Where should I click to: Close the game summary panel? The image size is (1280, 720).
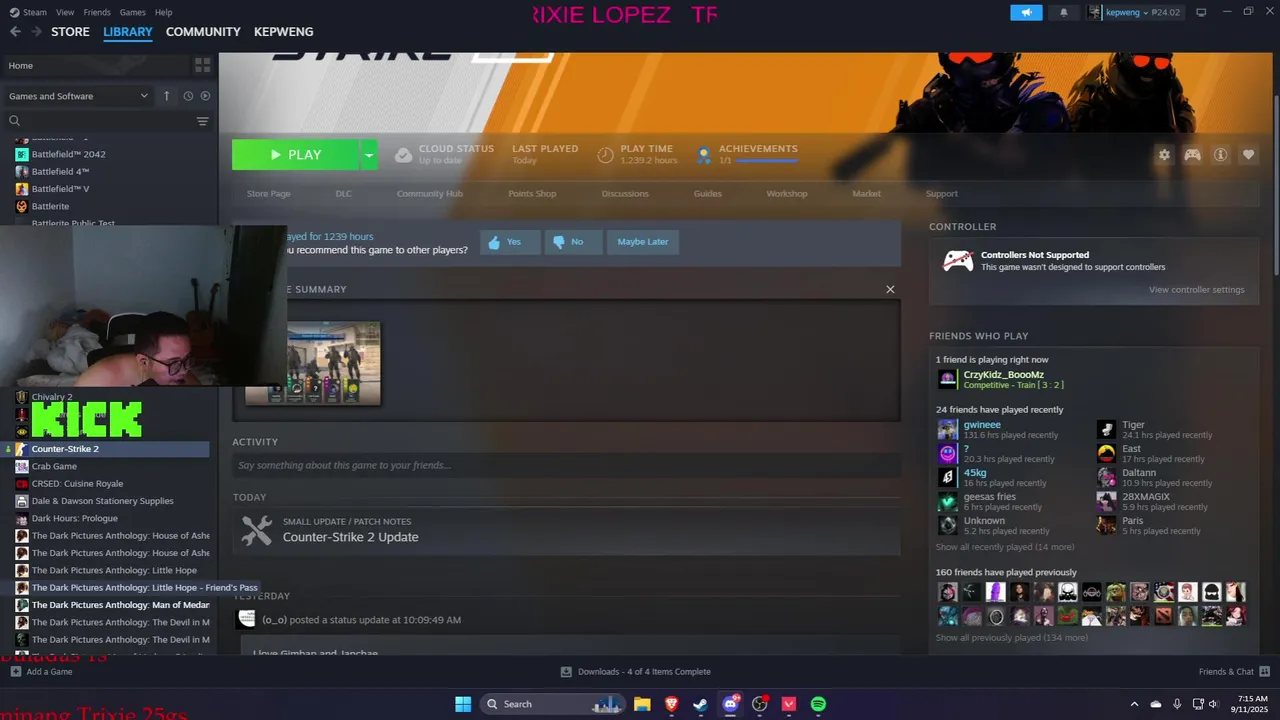click(890, 289)
